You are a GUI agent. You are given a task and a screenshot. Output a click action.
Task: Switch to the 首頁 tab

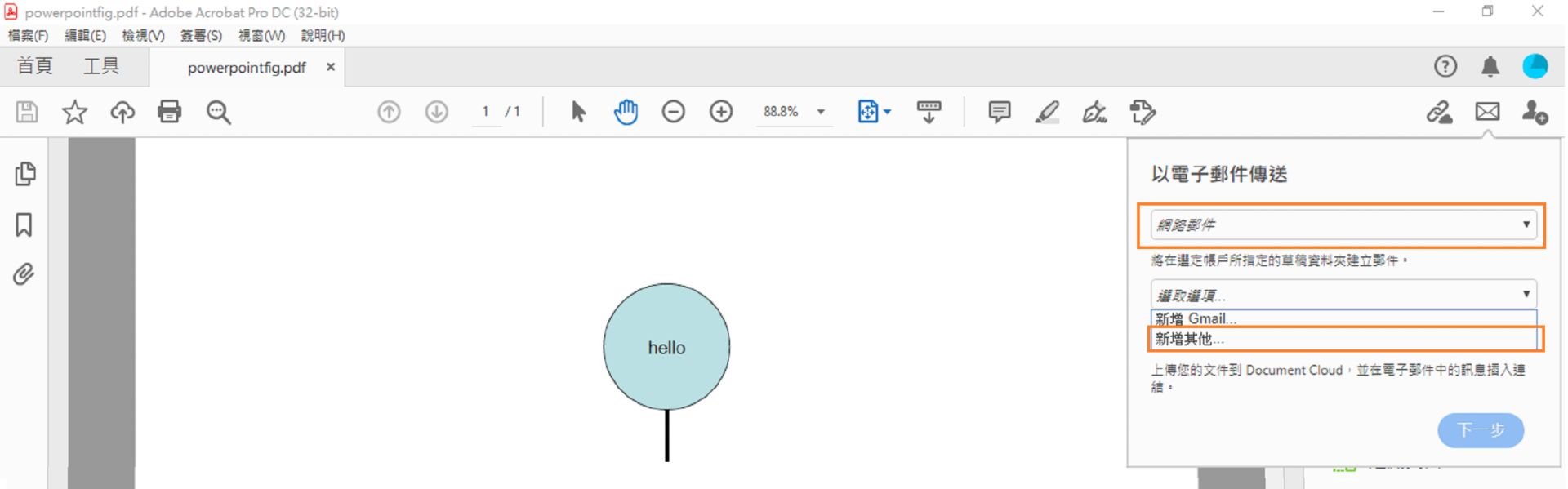pyautogui.click(x=35, y=66)
